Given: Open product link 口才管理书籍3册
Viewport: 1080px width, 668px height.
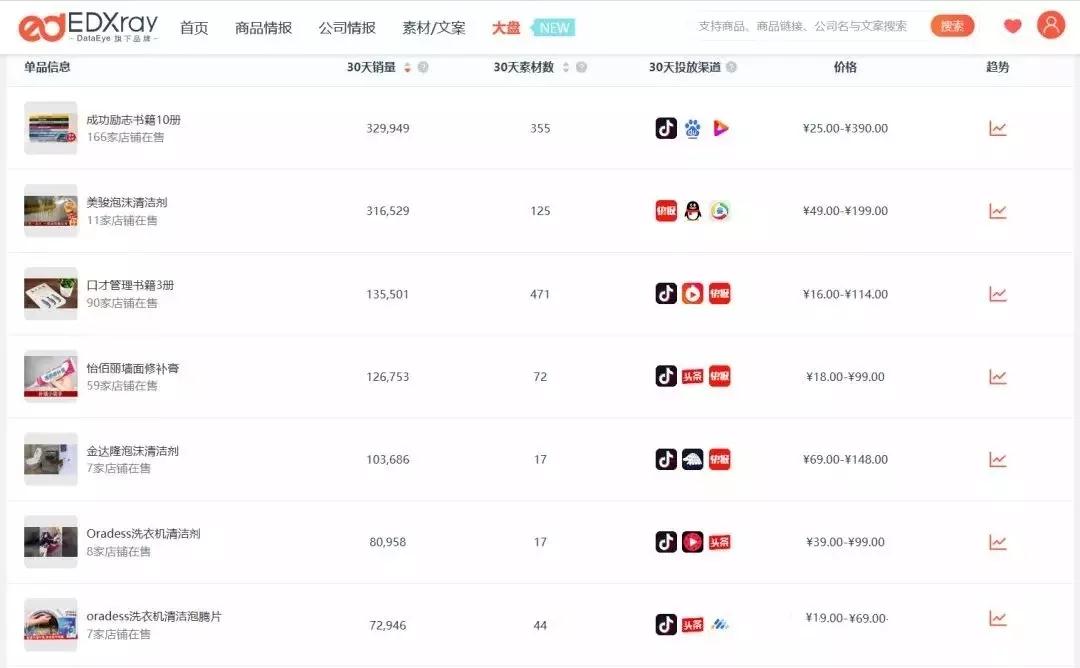Looking at the screenshot, I should point(130,285).
